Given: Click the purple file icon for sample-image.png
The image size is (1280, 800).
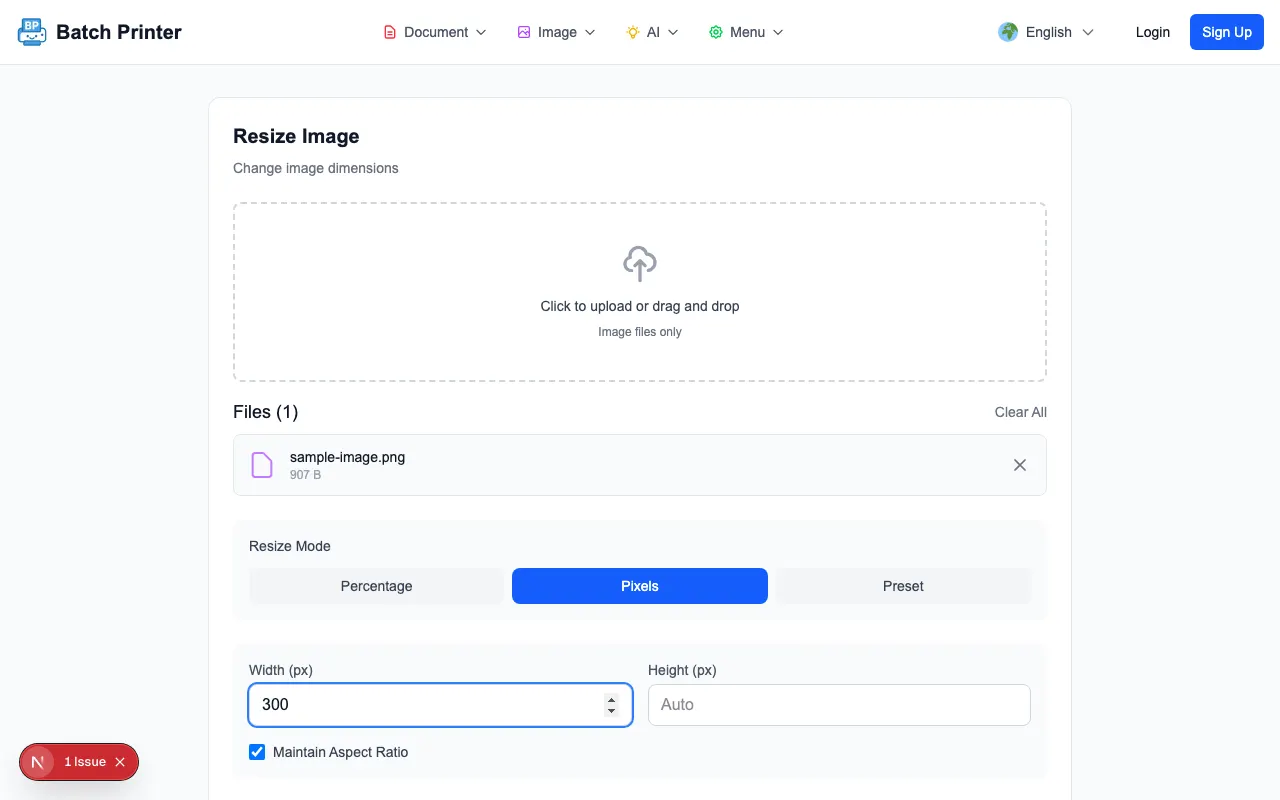Looking at the screenshot, I should point(262,465).
